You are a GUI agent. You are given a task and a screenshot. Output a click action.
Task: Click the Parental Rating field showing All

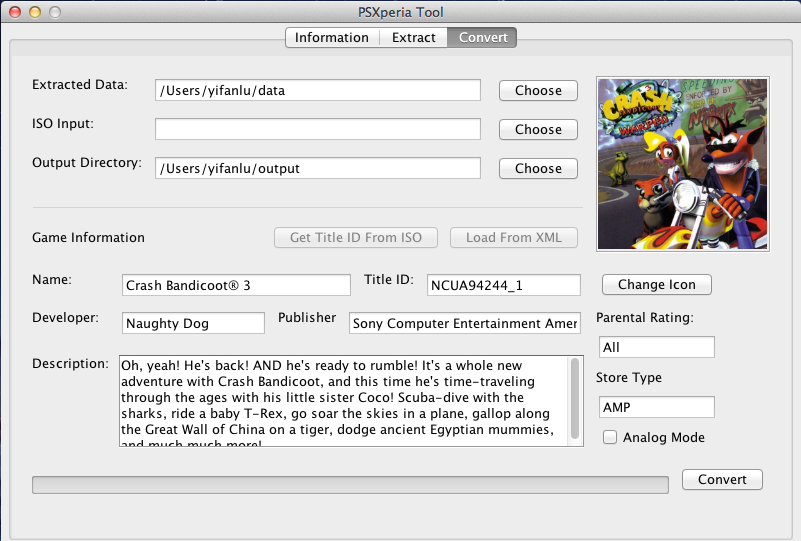tap(656, 347)
